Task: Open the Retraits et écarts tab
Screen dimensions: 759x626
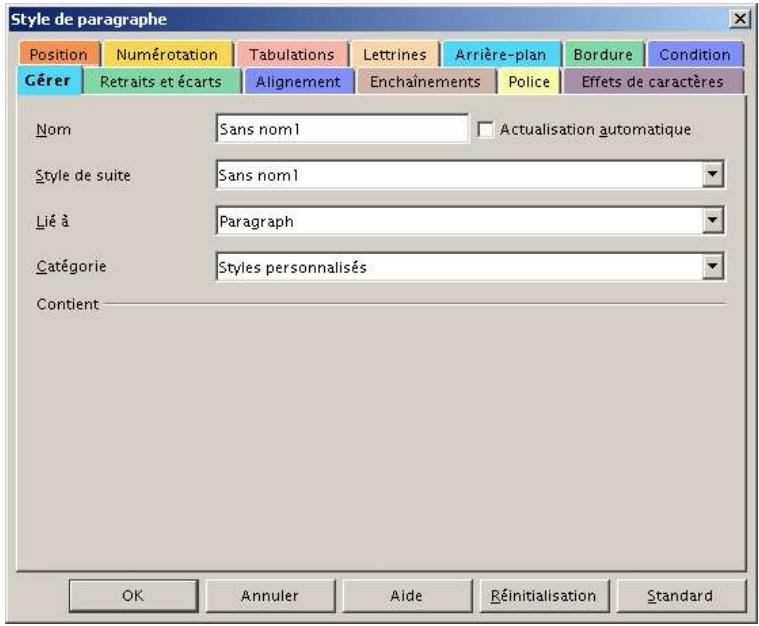Action: coord(161,81)
